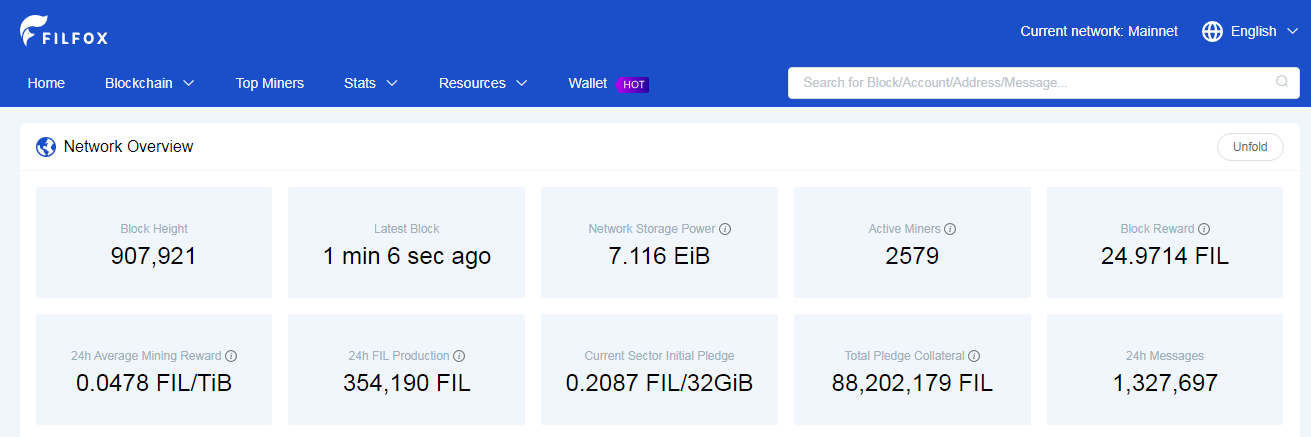Click the Unfold button
The width and height of the screenshot is (1311, 437).
tap(1250, 147)
